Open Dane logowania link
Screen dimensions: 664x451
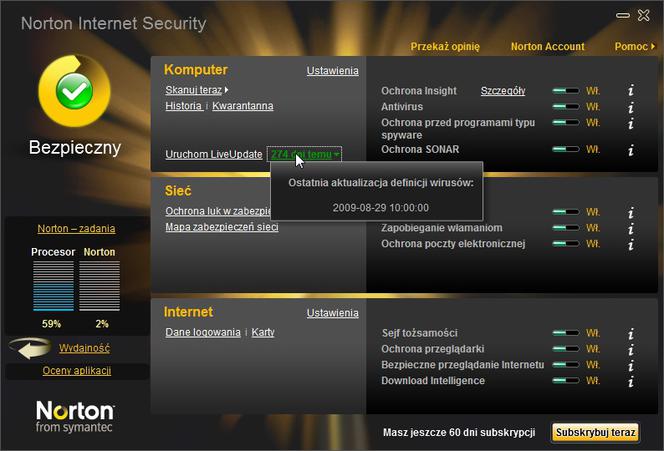pos(203,332)
